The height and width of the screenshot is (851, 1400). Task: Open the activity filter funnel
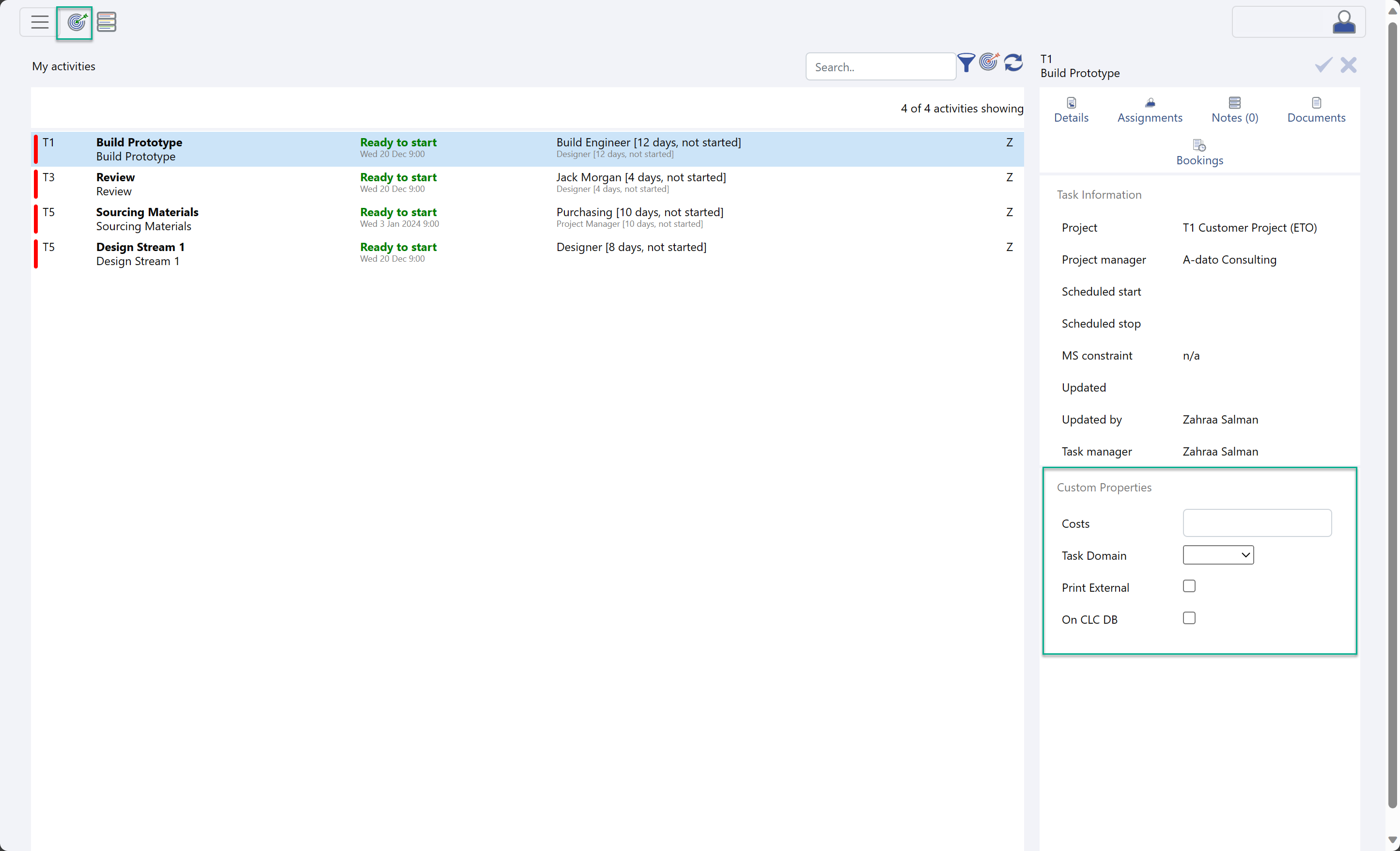(966, 63)
